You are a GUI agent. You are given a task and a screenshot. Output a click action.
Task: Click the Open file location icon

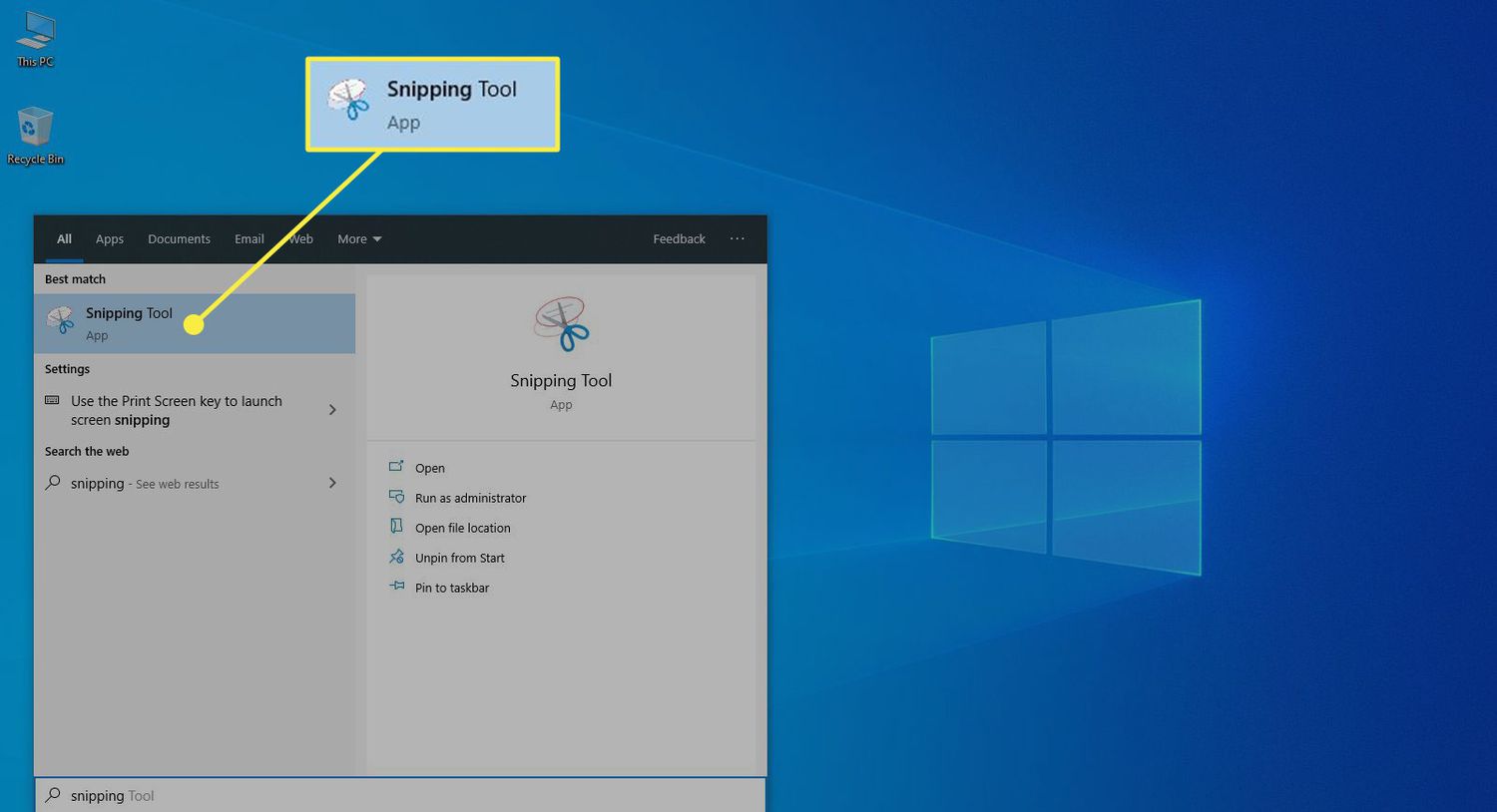pos(396,527)
